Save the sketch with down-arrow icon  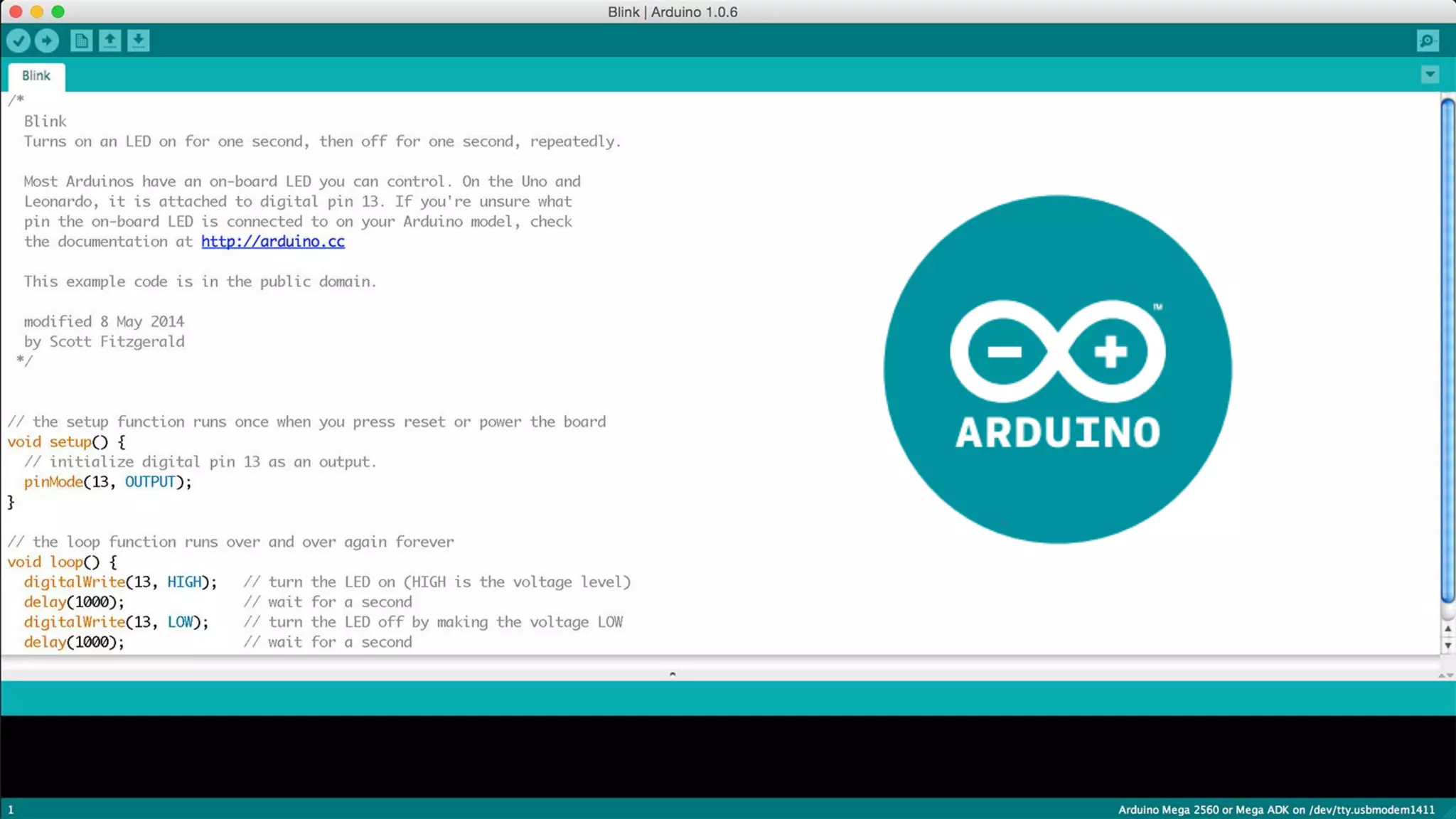point(139,41)
